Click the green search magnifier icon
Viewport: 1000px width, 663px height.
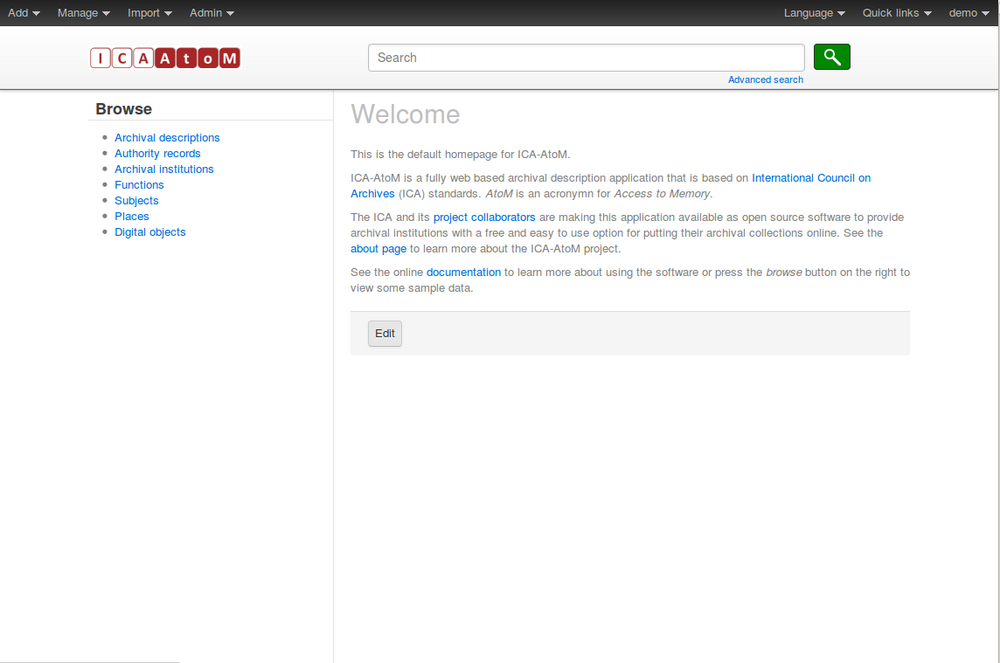831,57
